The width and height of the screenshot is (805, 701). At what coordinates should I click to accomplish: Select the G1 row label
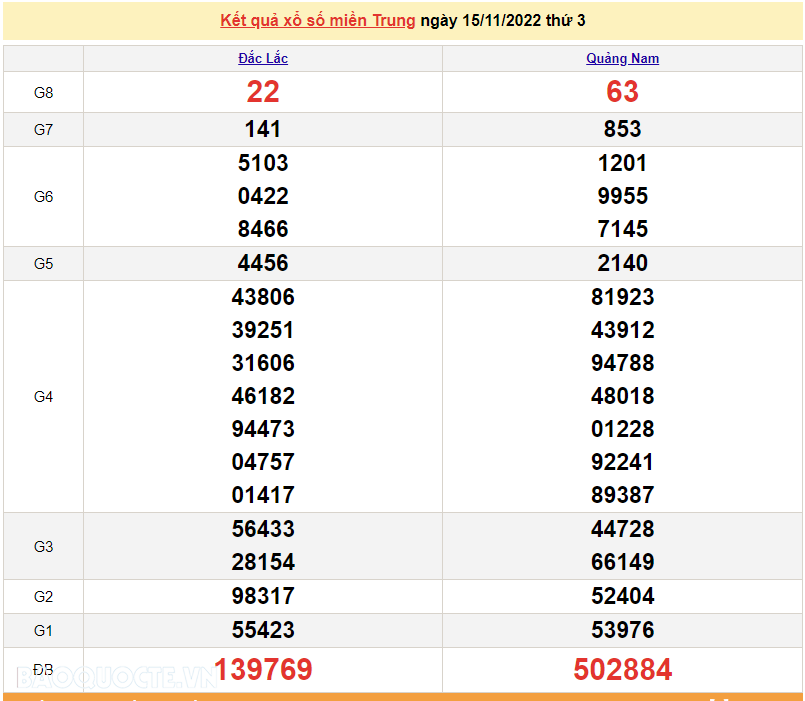click(x=42, y=630)
